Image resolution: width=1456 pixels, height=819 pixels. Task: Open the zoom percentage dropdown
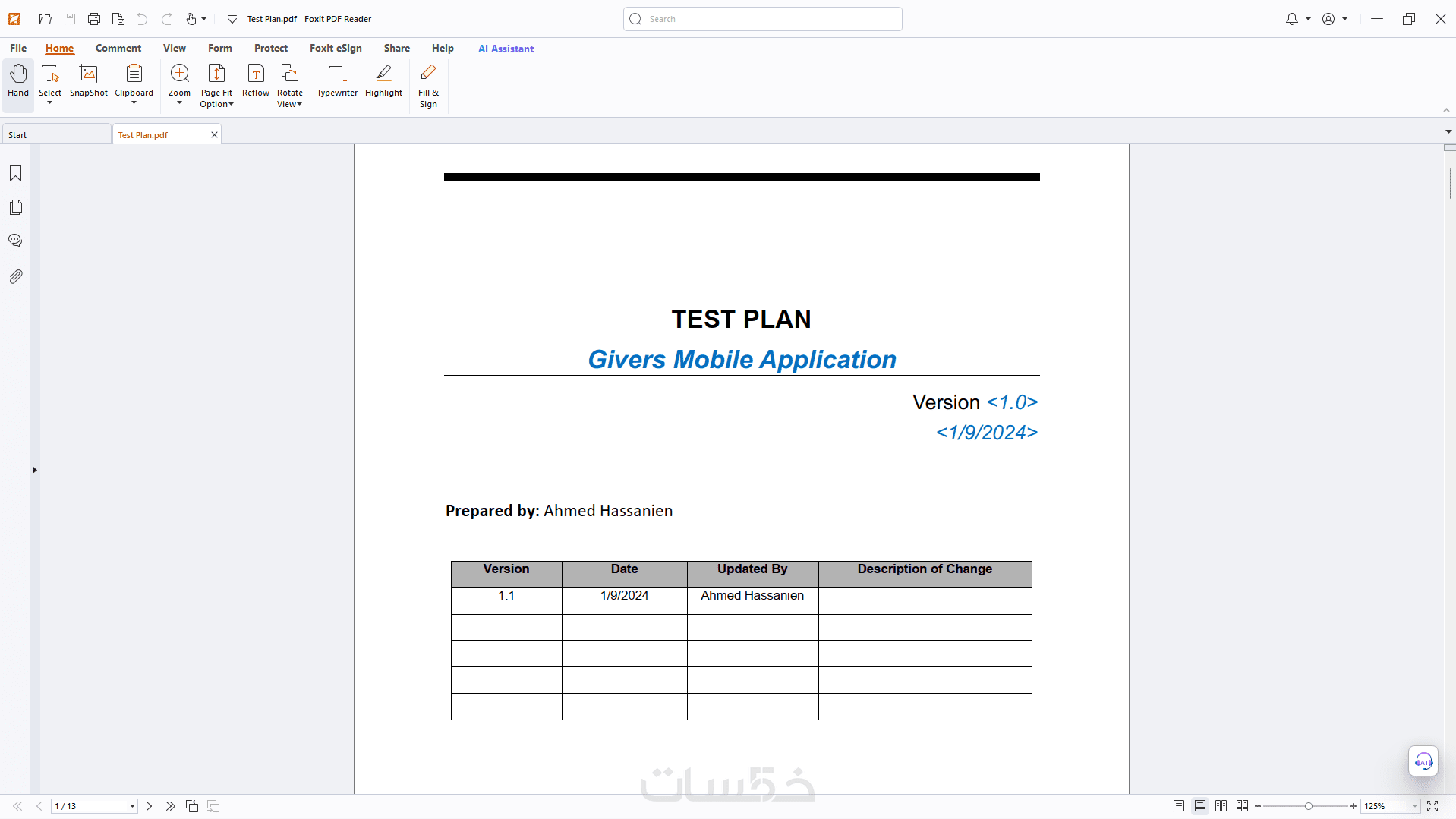[1415, 806]
